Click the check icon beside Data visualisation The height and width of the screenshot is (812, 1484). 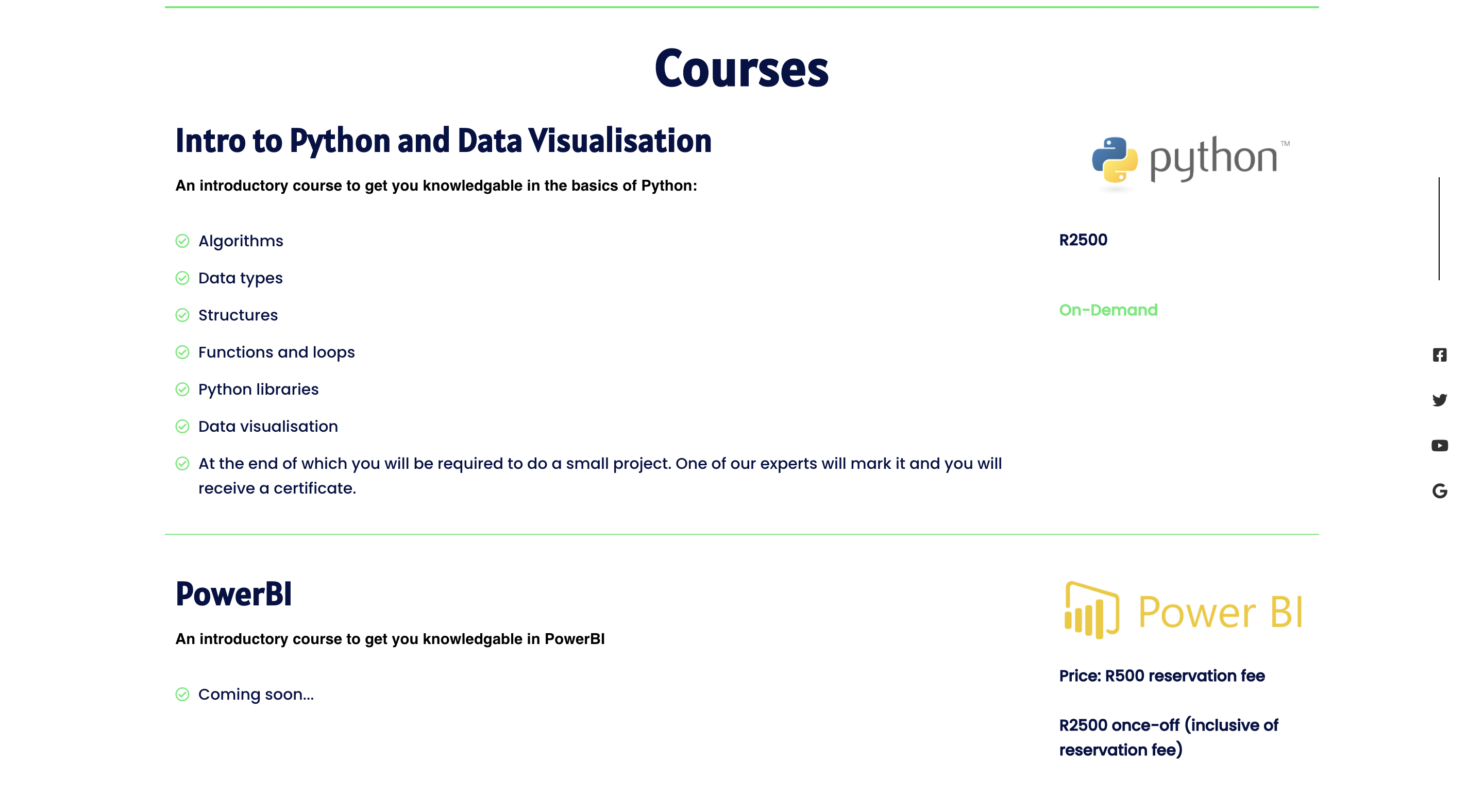point(182,426)
